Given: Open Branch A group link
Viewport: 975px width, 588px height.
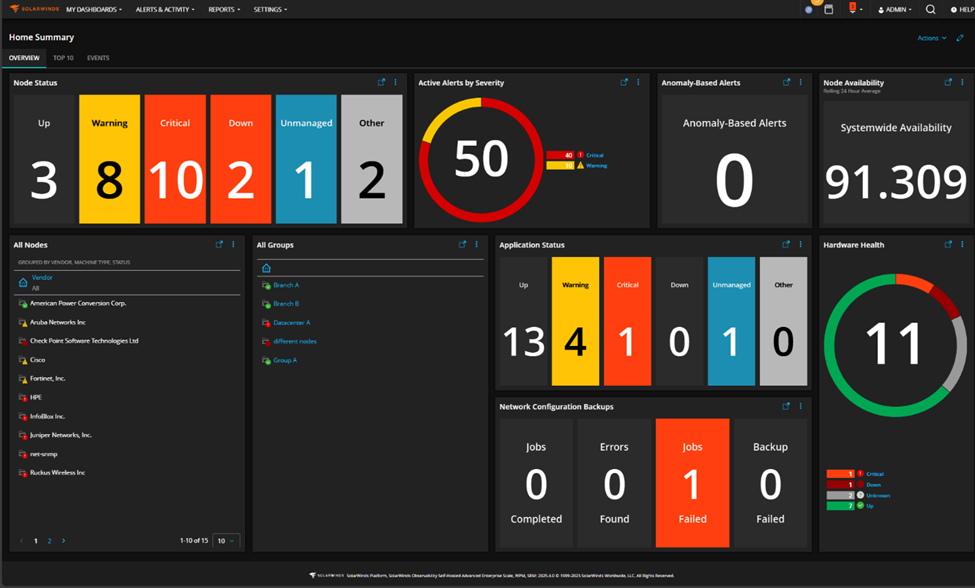Looking at the screenshot, I should (x=286, y=285).
